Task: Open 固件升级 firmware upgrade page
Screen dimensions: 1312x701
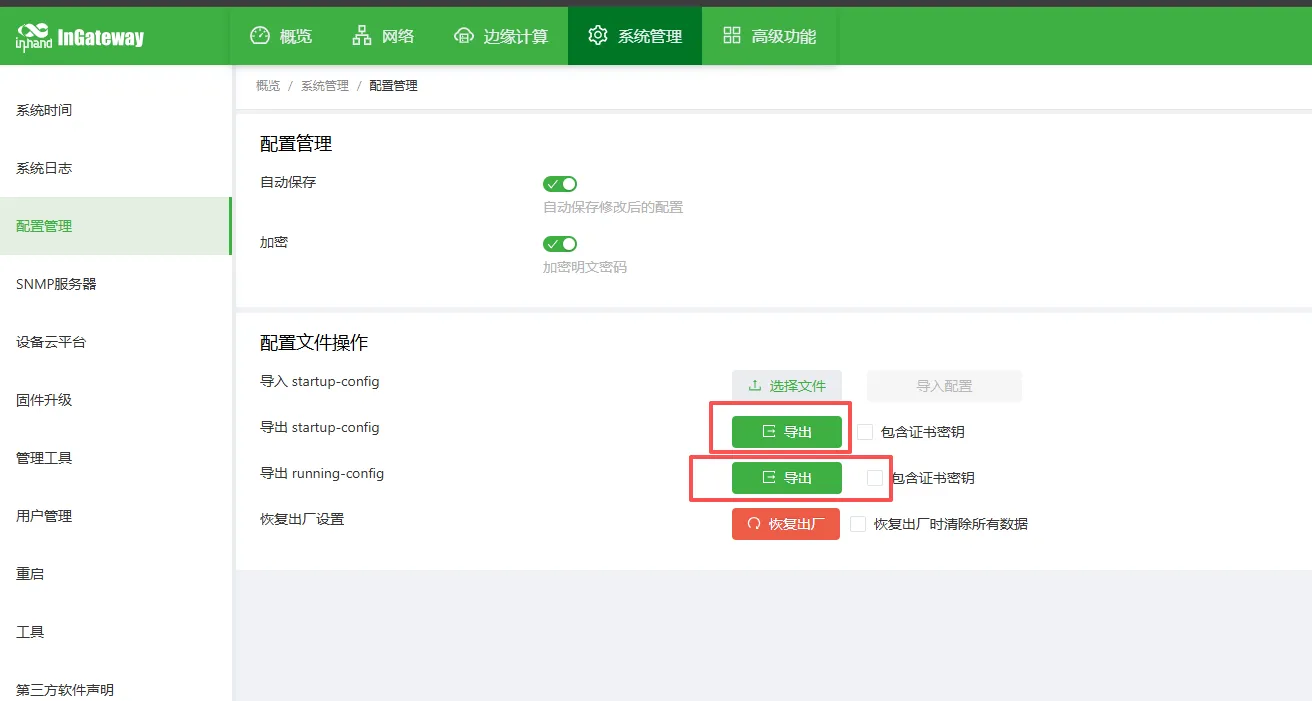Action: coord(115,400)
